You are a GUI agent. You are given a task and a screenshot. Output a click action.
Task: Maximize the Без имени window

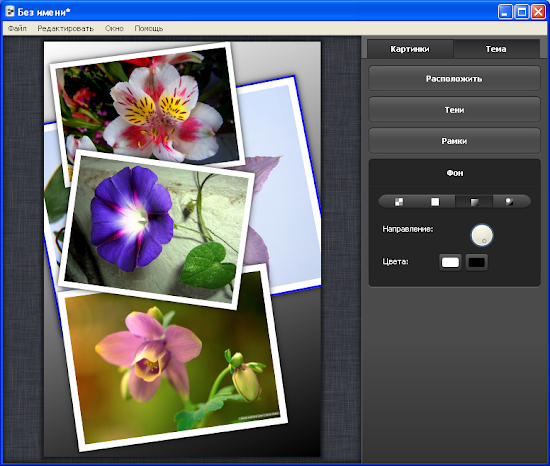pos(522,12)
